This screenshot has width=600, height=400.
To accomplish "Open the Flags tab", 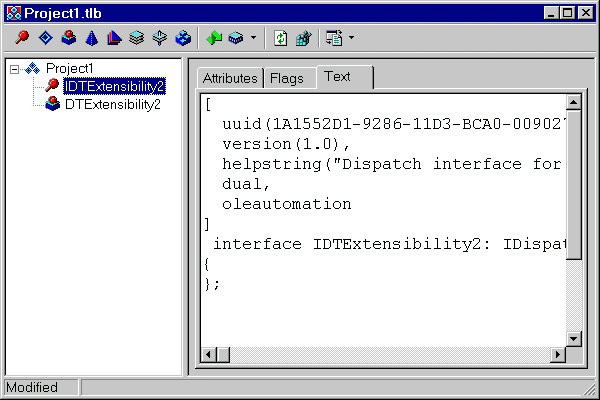I will (x=287, y=78).
